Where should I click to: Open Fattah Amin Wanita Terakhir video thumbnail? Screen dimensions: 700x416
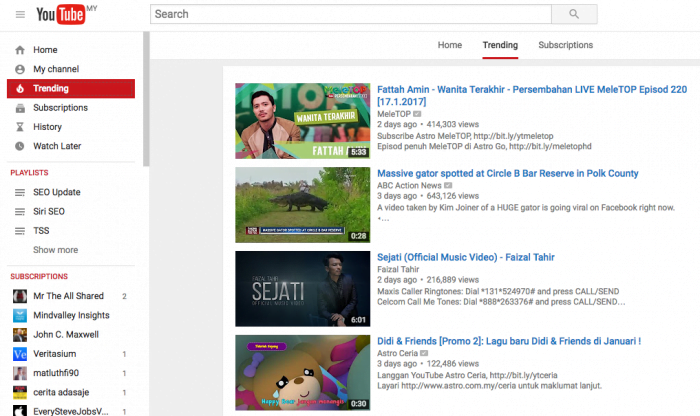pyautogui.click(x=303, y=121)
